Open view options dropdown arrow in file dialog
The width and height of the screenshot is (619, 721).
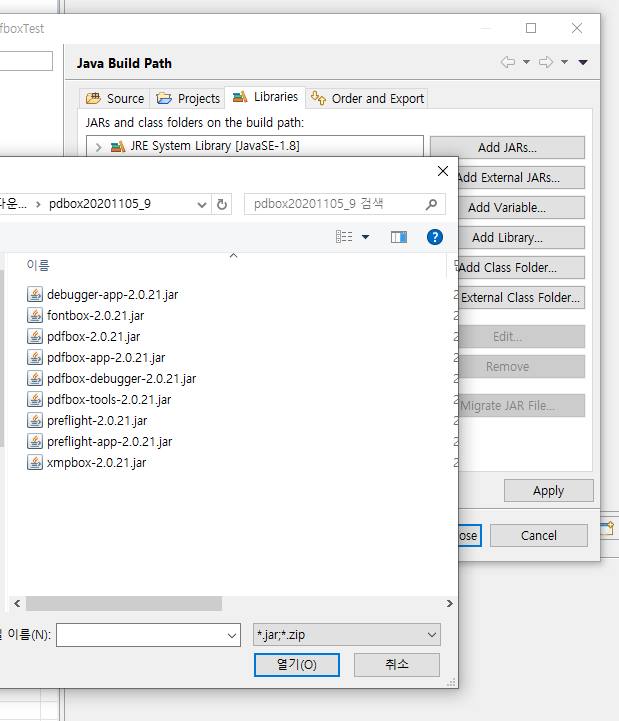pos(365,237)
